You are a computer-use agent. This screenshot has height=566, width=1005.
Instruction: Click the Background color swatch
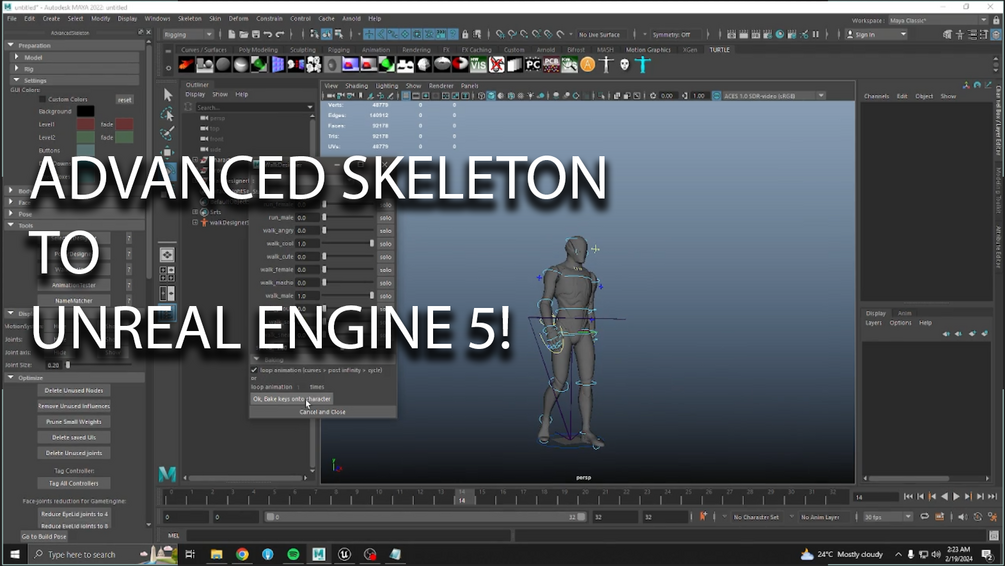(85, 111)
